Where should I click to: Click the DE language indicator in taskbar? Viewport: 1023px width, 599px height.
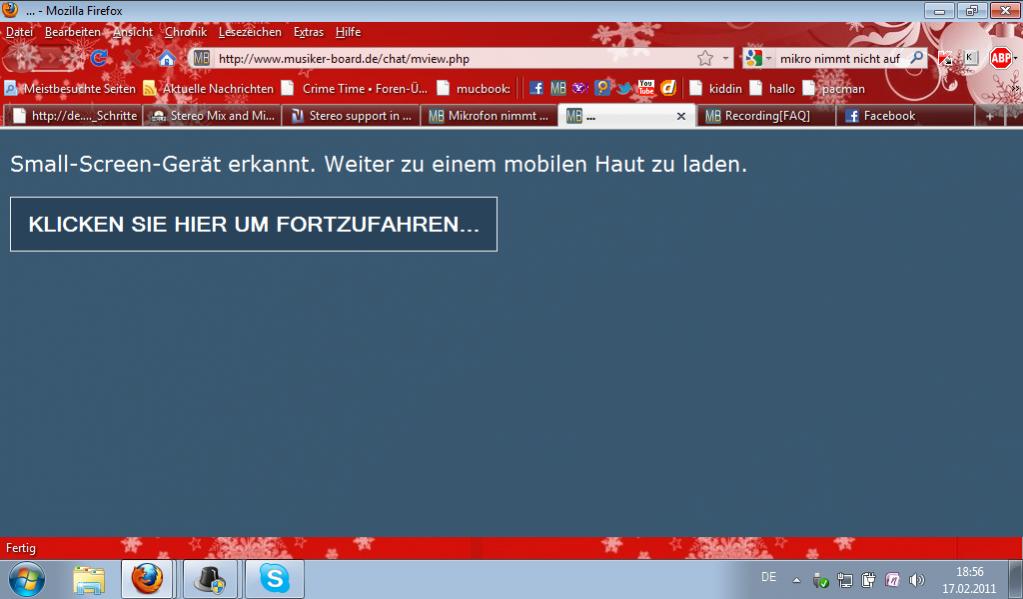tap(769, 577)
